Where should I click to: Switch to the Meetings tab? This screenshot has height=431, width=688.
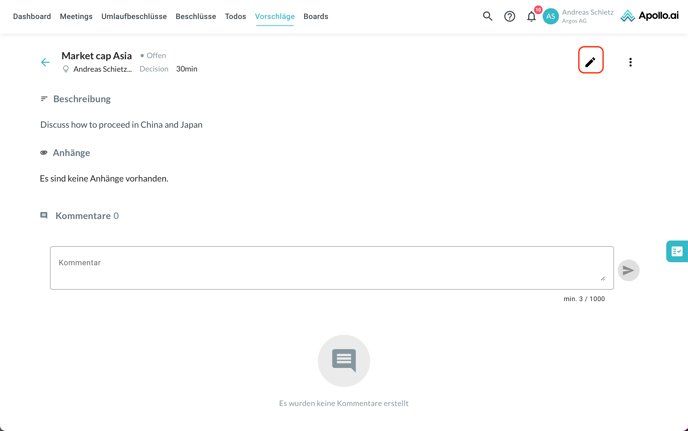tap(76, 16)
